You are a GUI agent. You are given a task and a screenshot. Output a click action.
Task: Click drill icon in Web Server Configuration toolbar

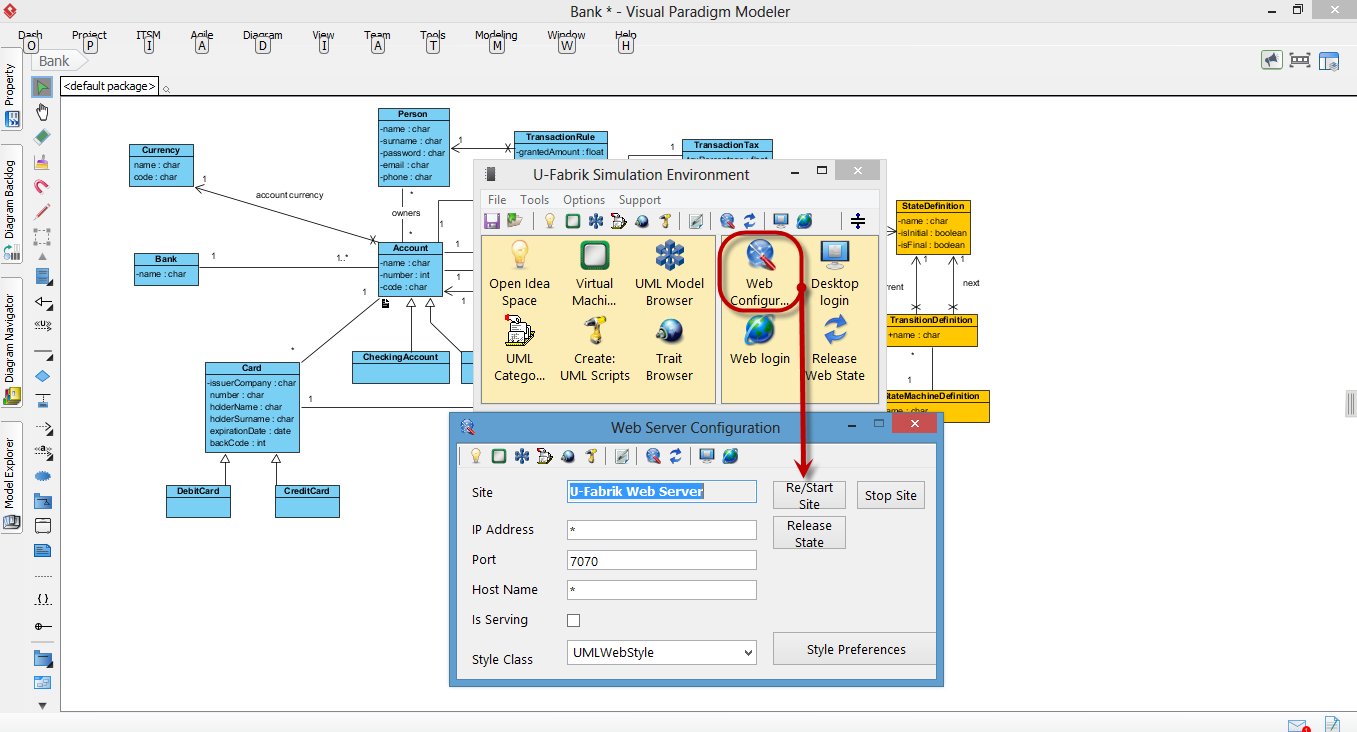(x=591, y=456)
